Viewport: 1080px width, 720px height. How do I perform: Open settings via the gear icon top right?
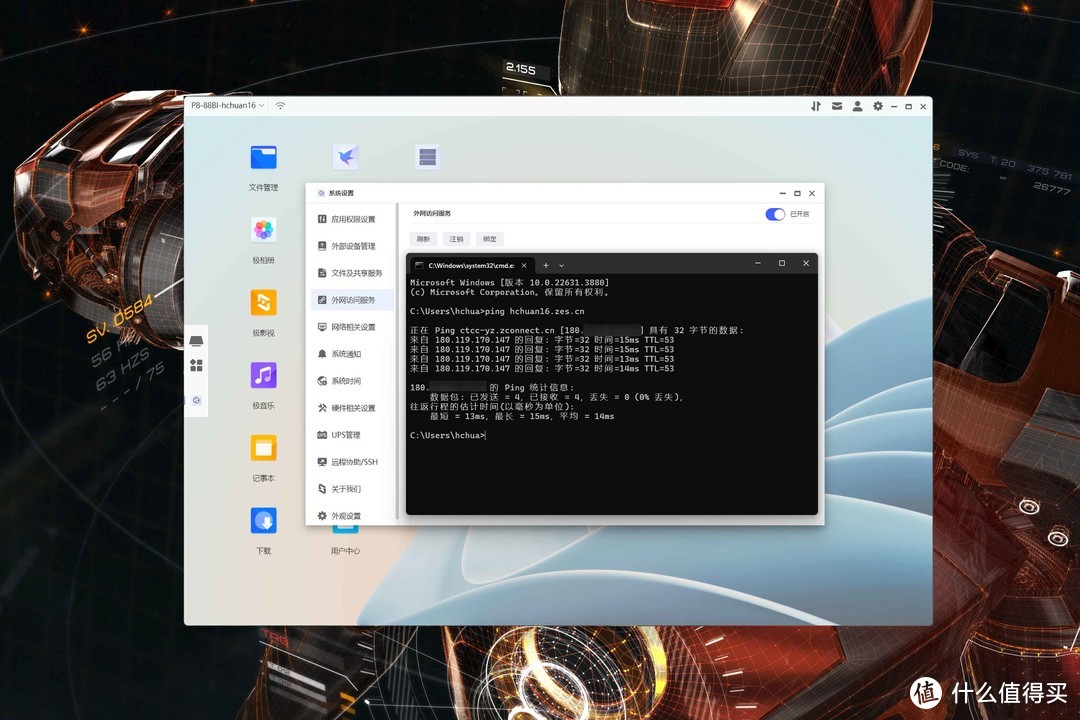click(878, 106)
